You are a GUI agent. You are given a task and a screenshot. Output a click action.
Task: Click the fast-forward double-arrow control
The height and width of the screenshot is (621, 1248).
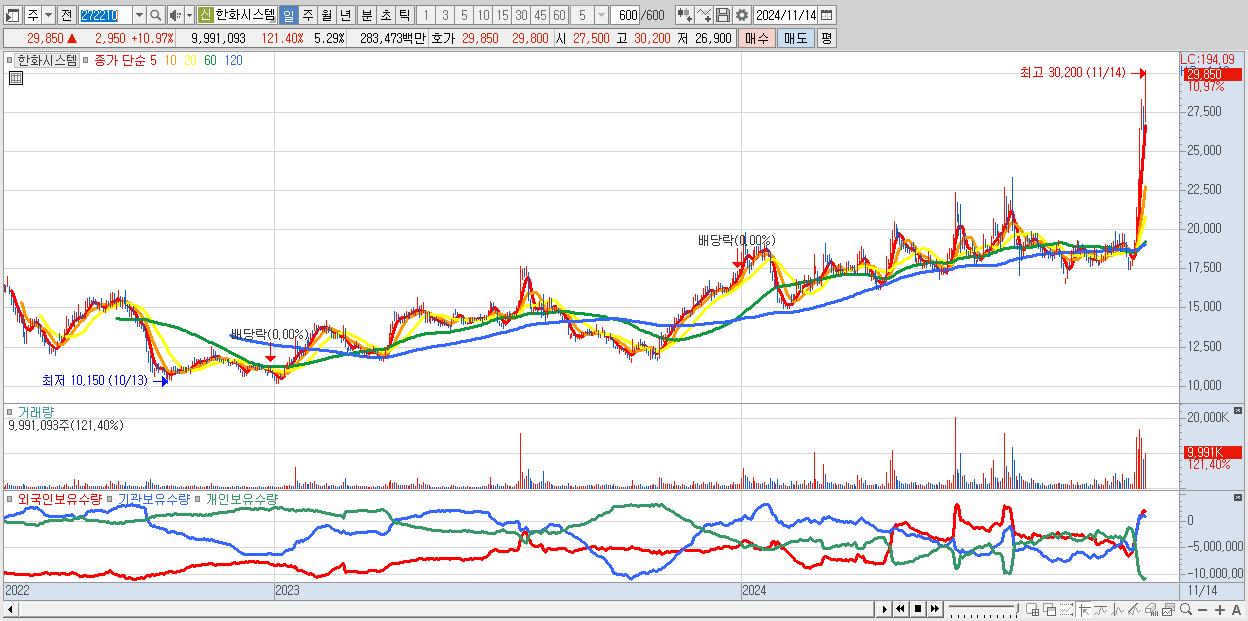[934, 609]
